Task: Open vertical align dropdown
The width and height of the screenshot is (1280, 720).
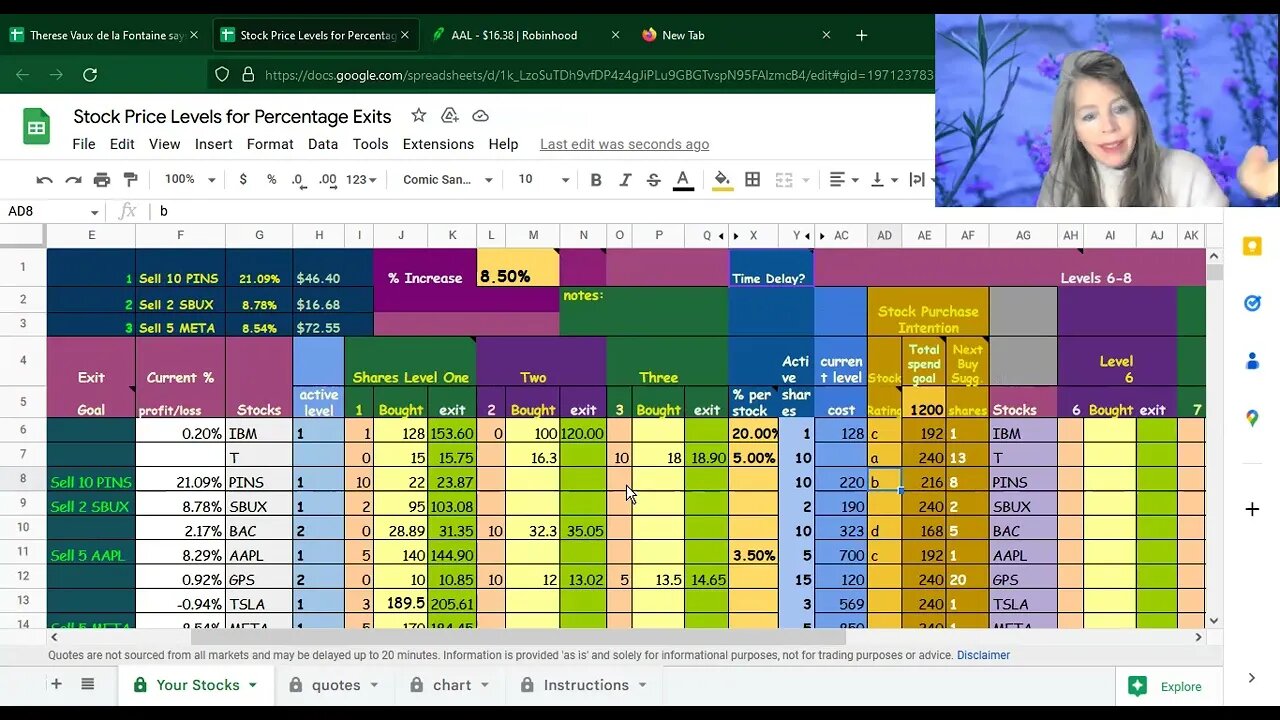Action: (883, 180)
